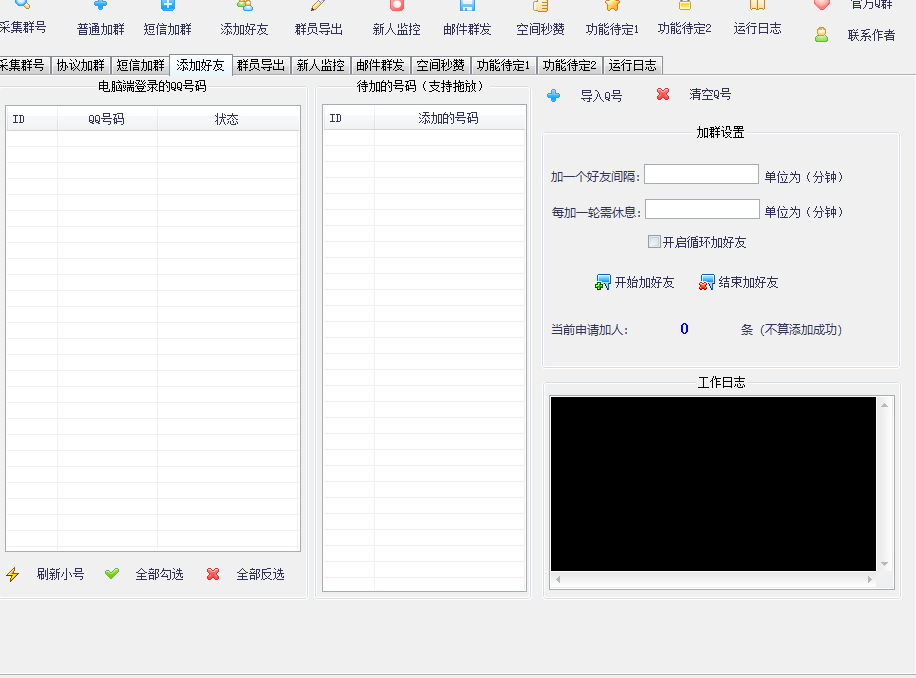Focus the 每加一轮需休息 input field
Image resolution: width=916 pixels, height=678 pixels.
tap(702, 210)
